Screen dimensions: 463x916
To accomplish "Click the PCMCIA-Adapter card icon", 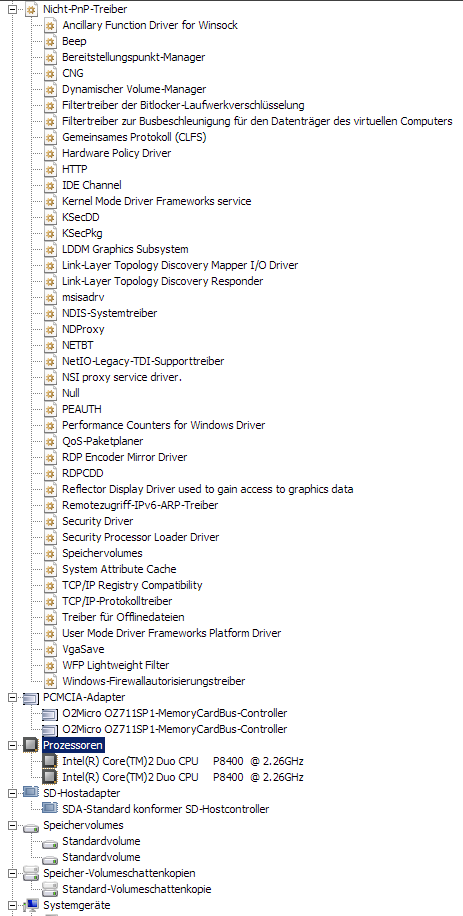I will coord(31,698).
